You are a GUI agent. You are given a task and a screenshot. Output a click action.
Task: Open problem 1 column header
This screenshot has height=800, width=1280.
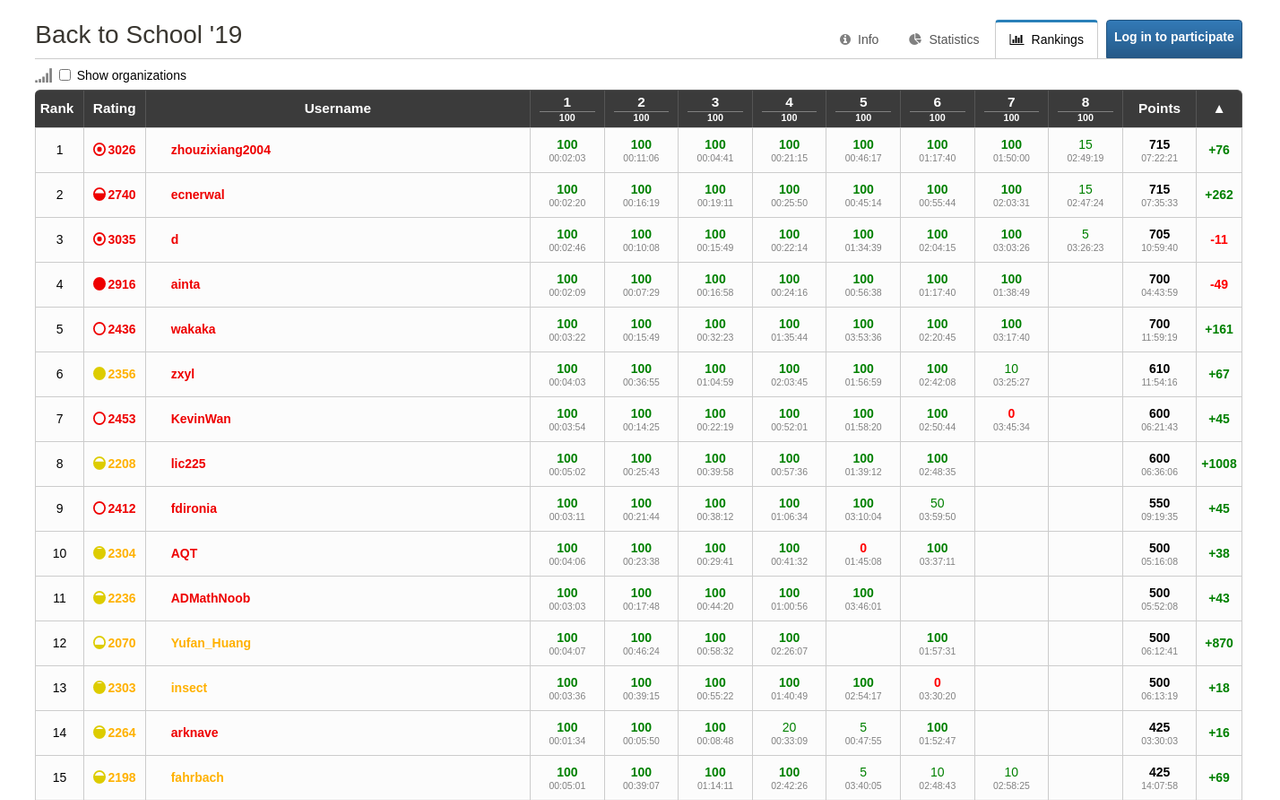click(567, 108)
